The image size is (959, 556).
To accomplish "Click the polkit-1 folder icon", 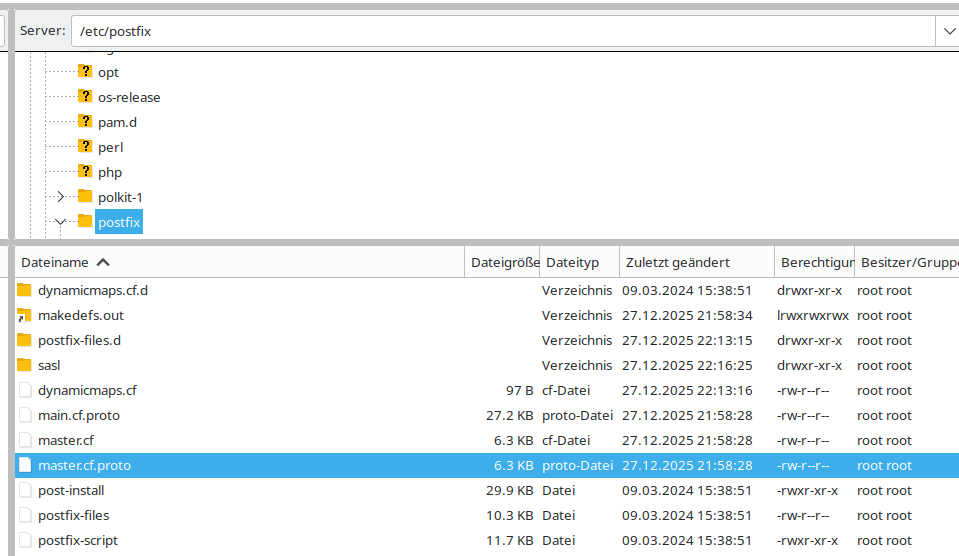I will pos(85,197).
